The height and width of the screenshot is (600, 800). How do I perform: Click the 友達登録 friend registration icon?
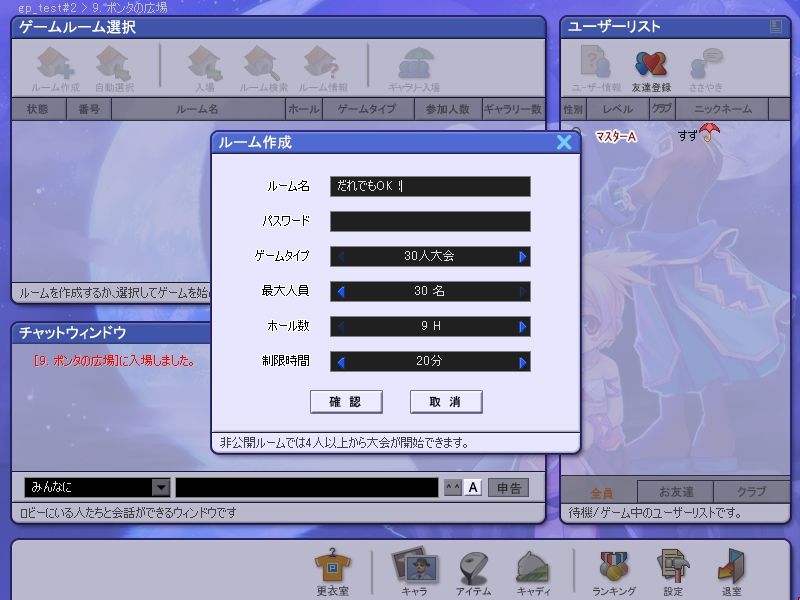[650, 71]
